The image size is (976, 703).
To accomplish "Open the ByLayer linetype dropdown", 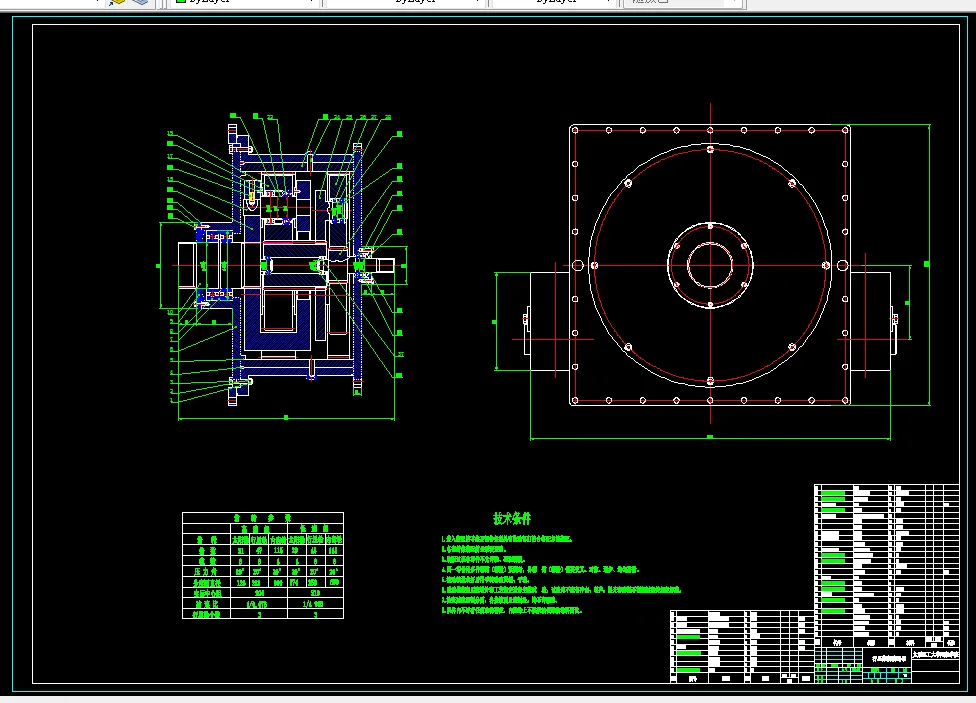I will 405,2.
